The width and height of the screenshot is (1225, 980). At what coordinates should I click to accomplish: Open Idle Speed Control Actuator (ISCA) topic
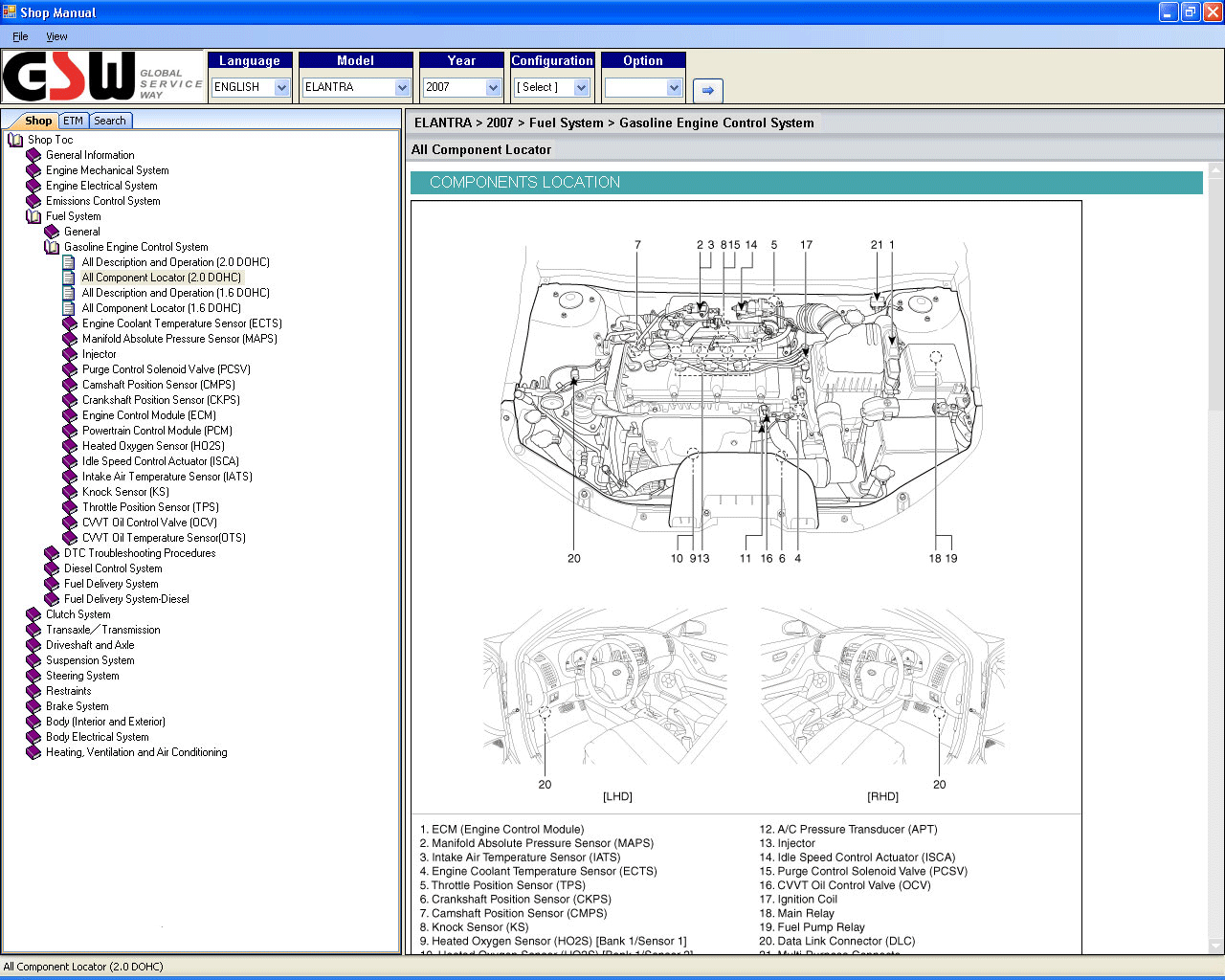coord(161,461)
